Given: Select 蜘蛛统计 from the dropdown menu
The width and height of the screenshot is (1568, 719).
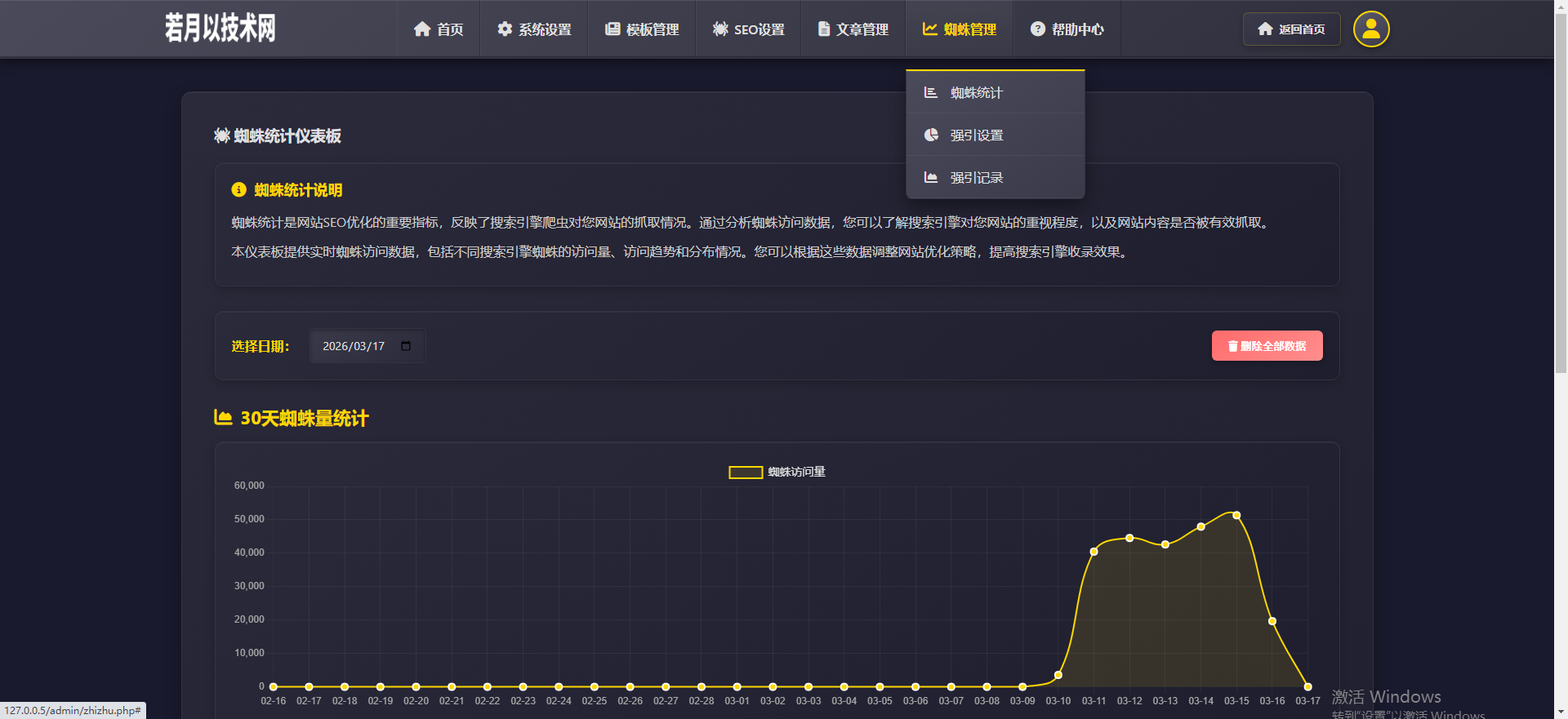Looking at the screenshot, I should [x=976, y=93].
